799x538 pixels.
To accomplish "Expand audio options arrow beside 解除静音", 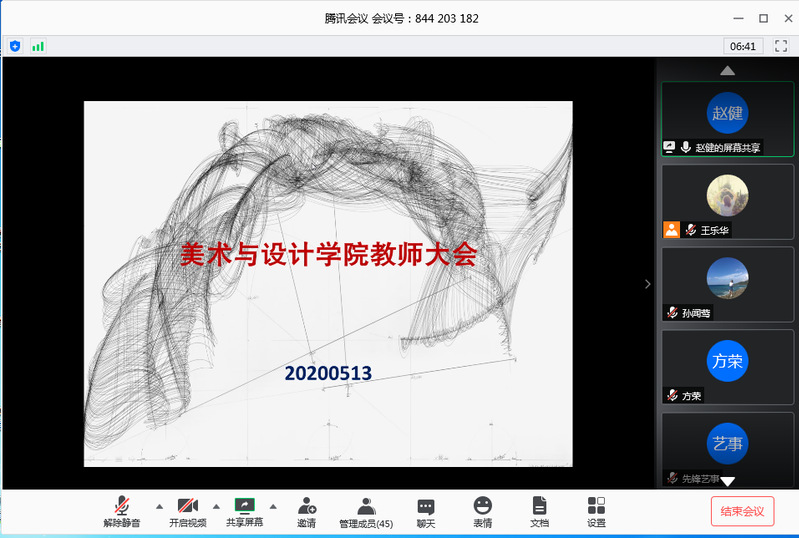I will tap(158, 505).
